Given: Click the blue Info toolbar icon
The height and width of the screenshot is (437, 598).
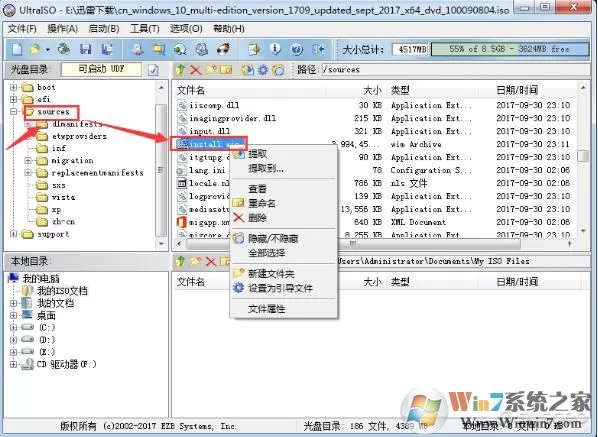Looking at the screenshot, I should [x=275, y=50].
